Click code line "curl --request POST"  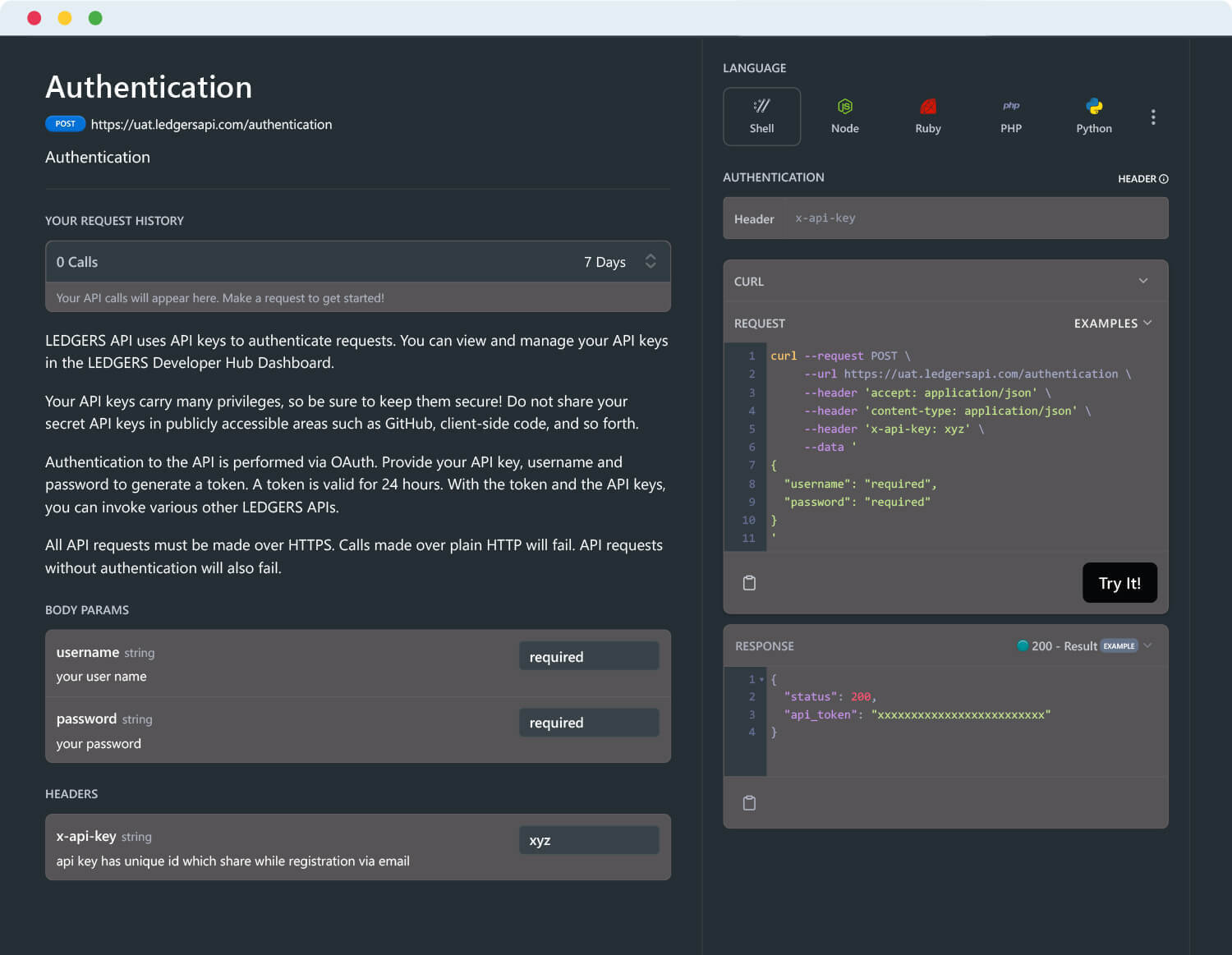(840, 356)
